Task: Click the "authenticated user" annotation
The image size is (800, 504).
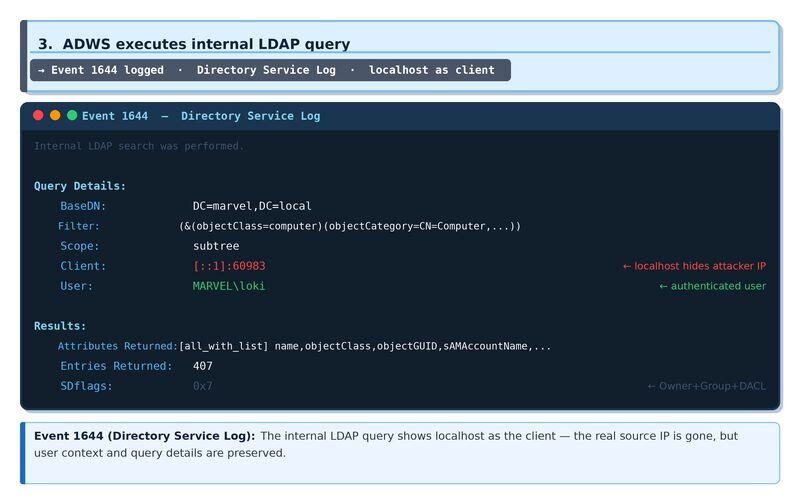Action: click(x=712, y=286)
